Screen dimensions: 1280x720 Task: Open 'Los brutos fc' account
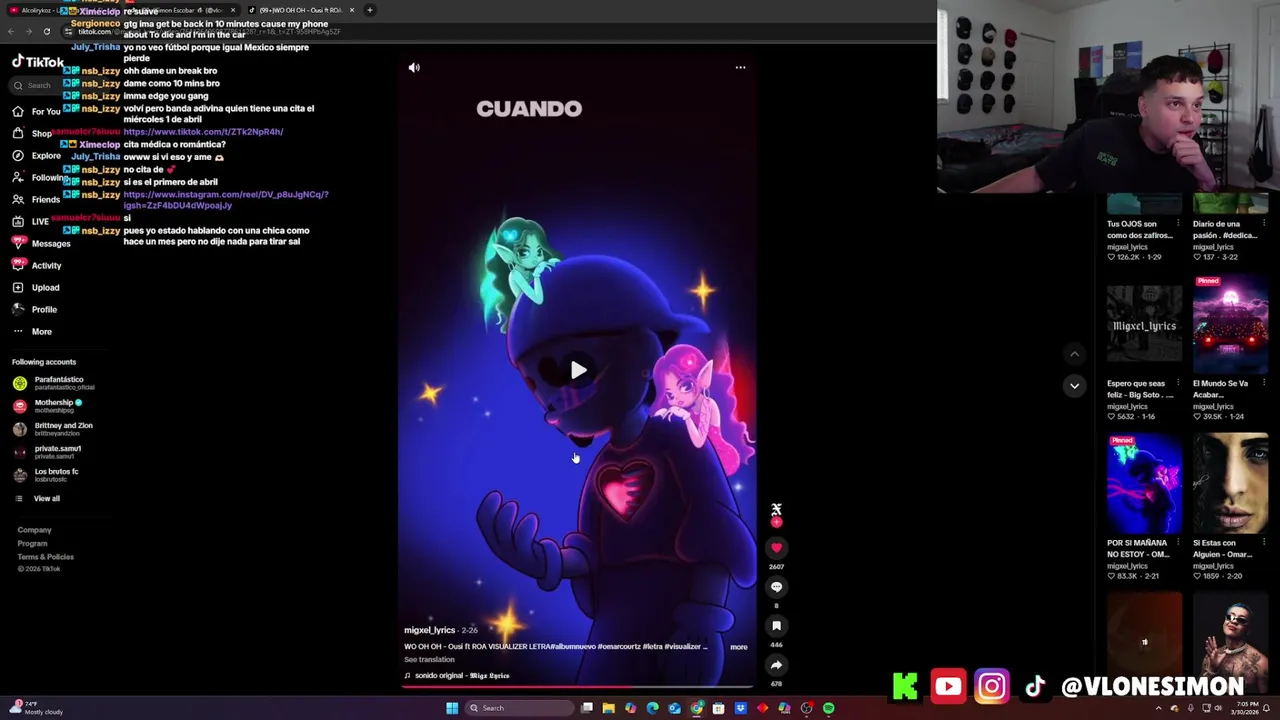click(x=46, y=474)
